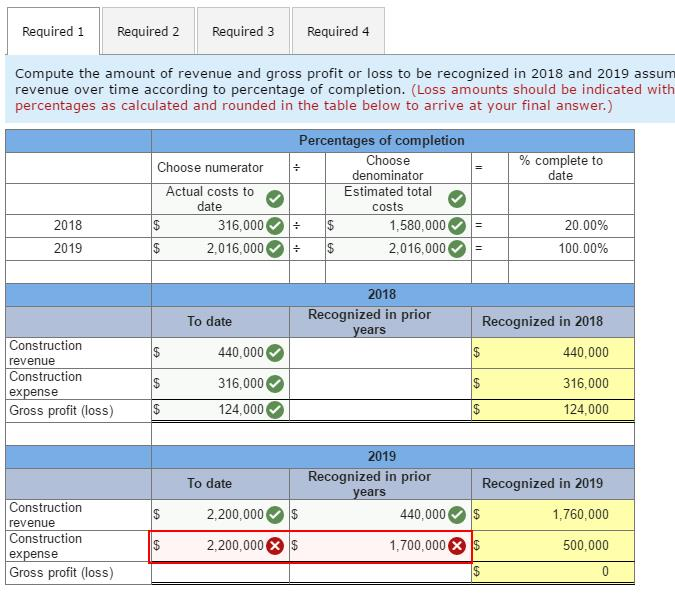Select empty 2019 gross profit prior years cell
The width and height of the screenshot is (675, 596).
click(381, 572)
